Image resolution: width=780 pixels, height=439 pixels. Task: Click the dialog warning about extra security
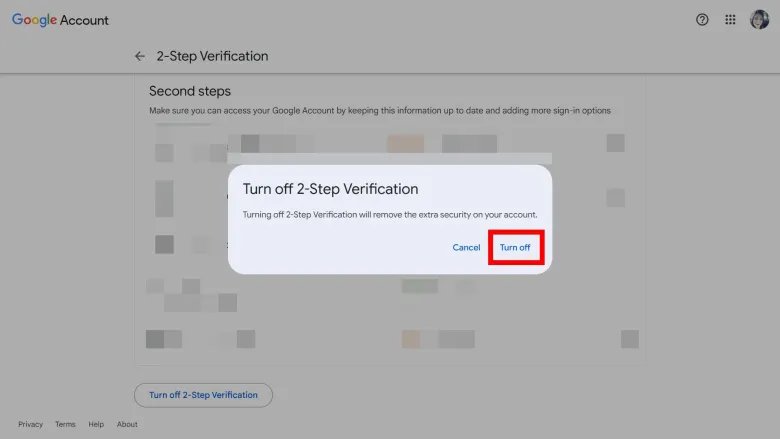click(x=390, y=215)
